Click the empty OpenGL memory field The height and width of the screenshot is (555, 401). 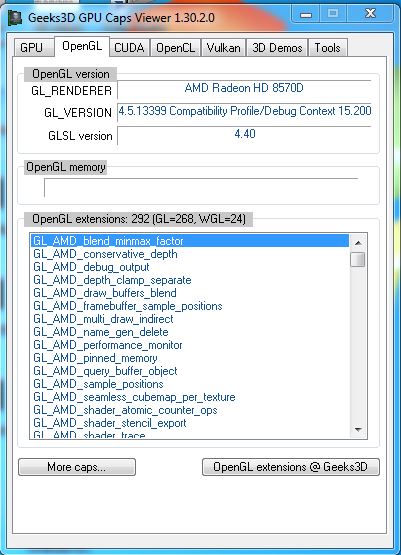point(201,187)
